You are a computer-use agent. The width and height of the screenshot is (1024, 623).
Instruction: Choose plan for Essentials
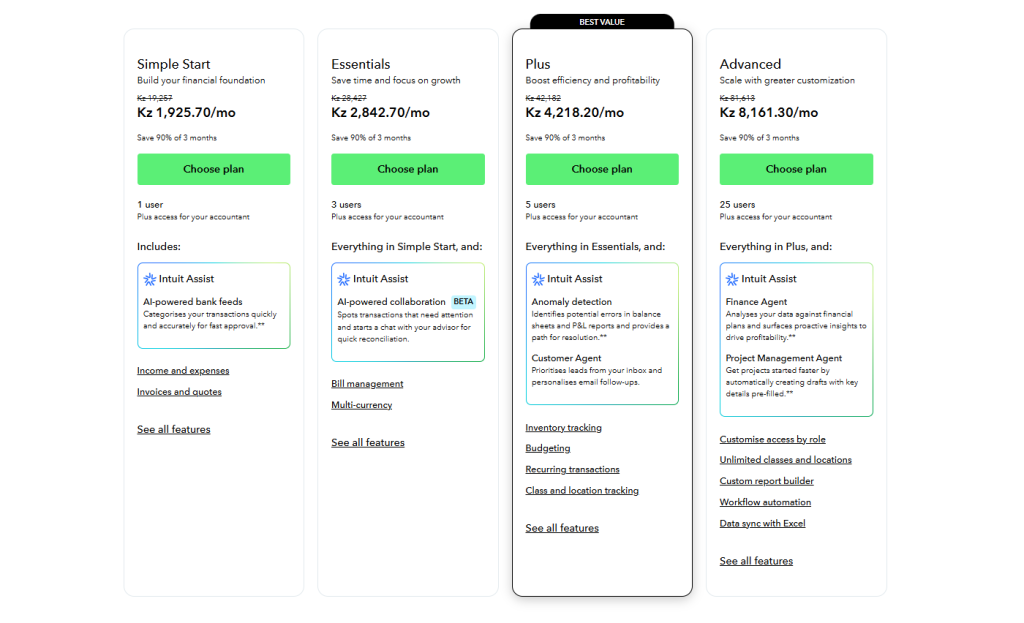point(407,170)
